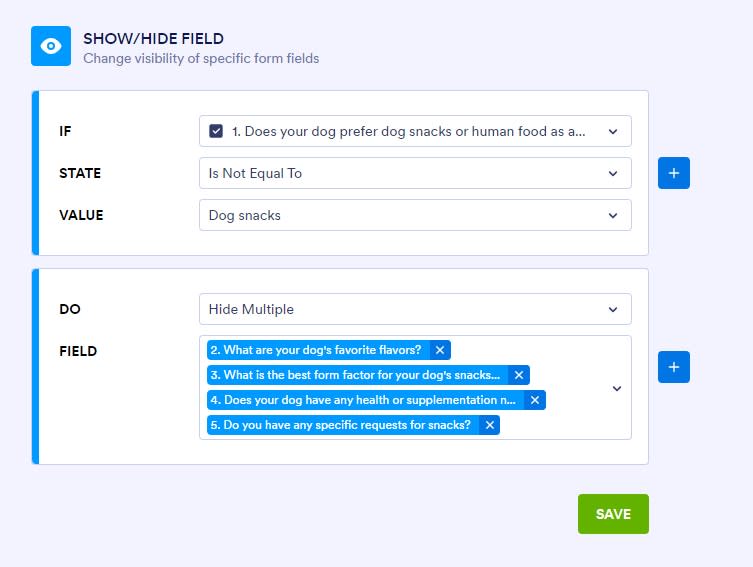Select the "2. What are your dog's favorite flavors?" tag
The image size is (753, 567).
319,350
